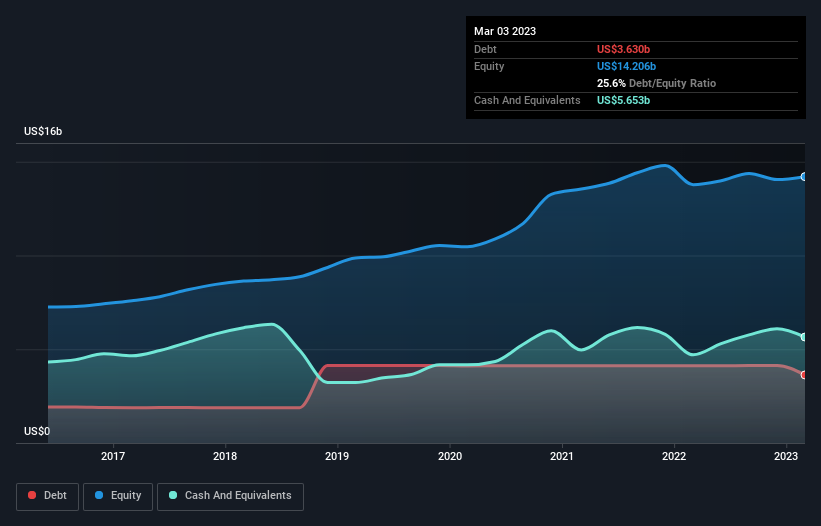
Task: Click the 2017 x-axis label
Action: (x=113, y=456)
